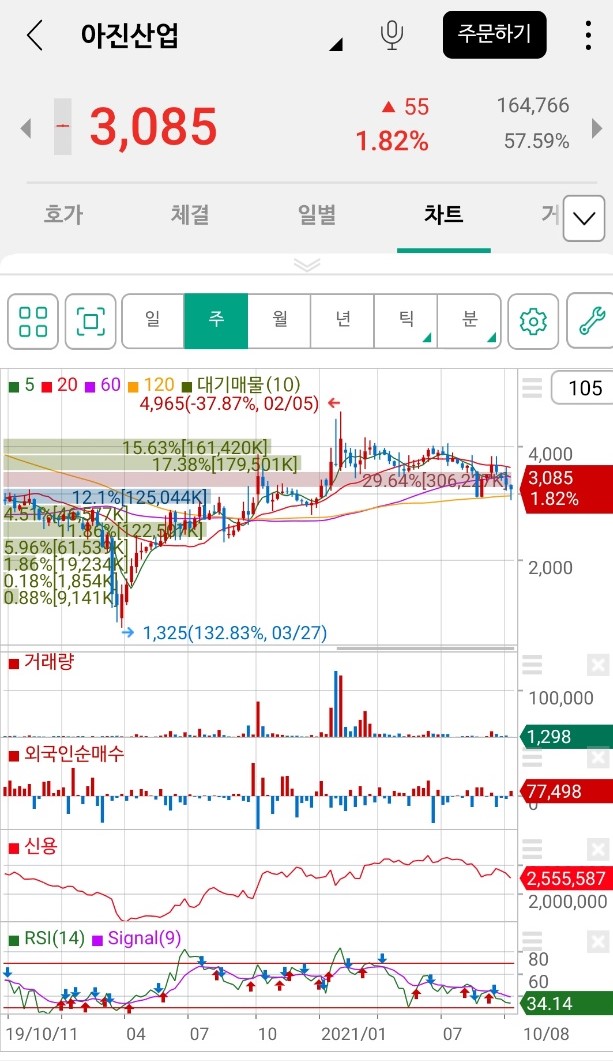Tap the 77,498 foreign net-buy tag

567,791
